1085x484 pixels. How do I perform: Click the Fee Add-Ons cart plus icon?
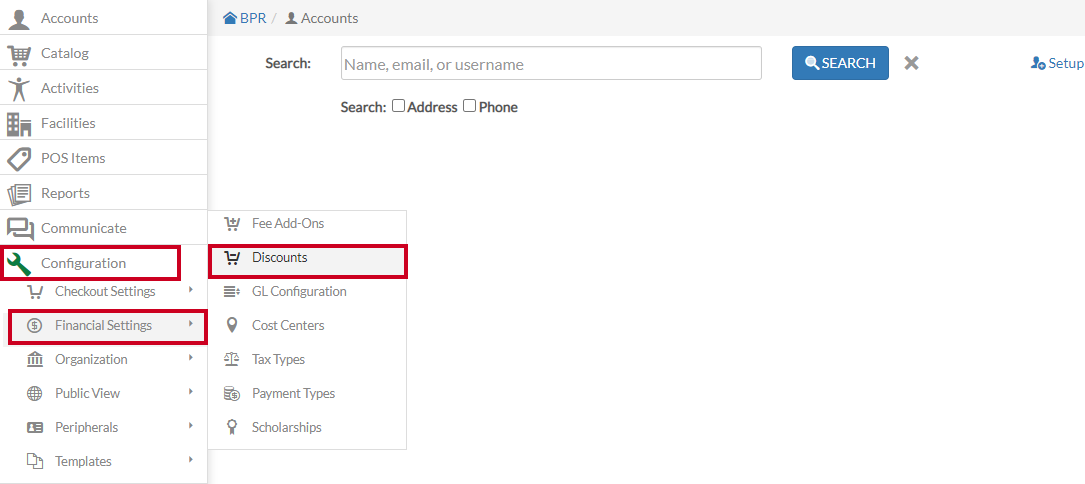click(232, 224)
